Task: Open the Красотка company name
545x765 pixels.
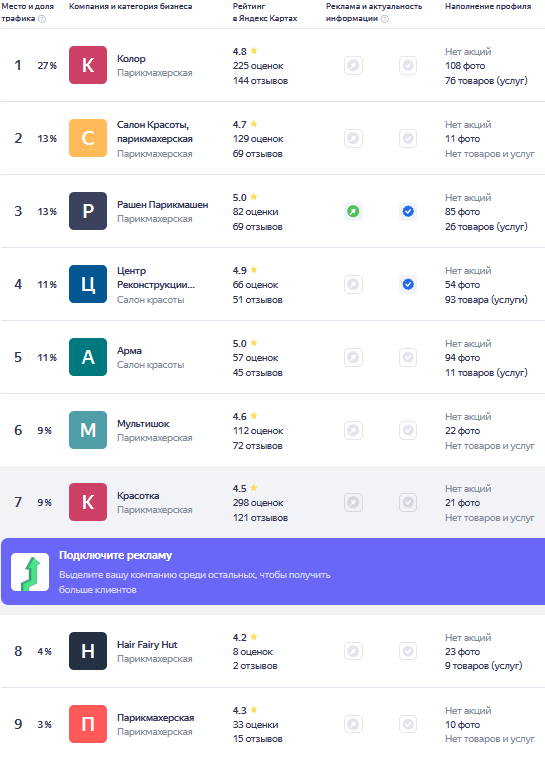Action: coord(138,495)
